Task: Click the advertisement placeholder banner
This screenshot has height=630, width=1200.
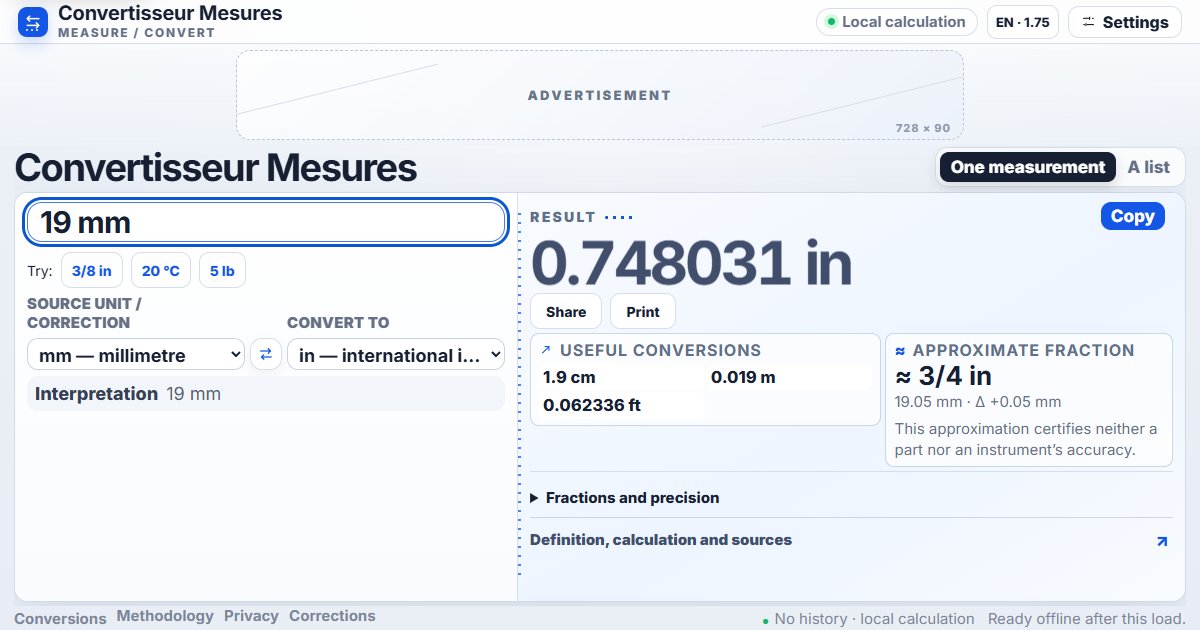Action: pos(600,95)
